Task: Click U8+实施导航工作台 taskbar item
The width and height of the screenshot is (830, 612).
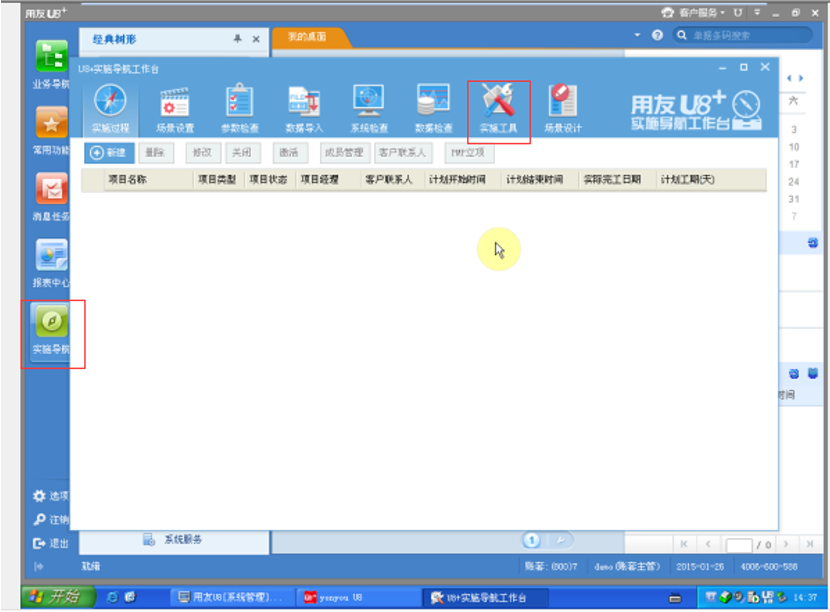Action: pyautogui.click(x=485, y=598)
